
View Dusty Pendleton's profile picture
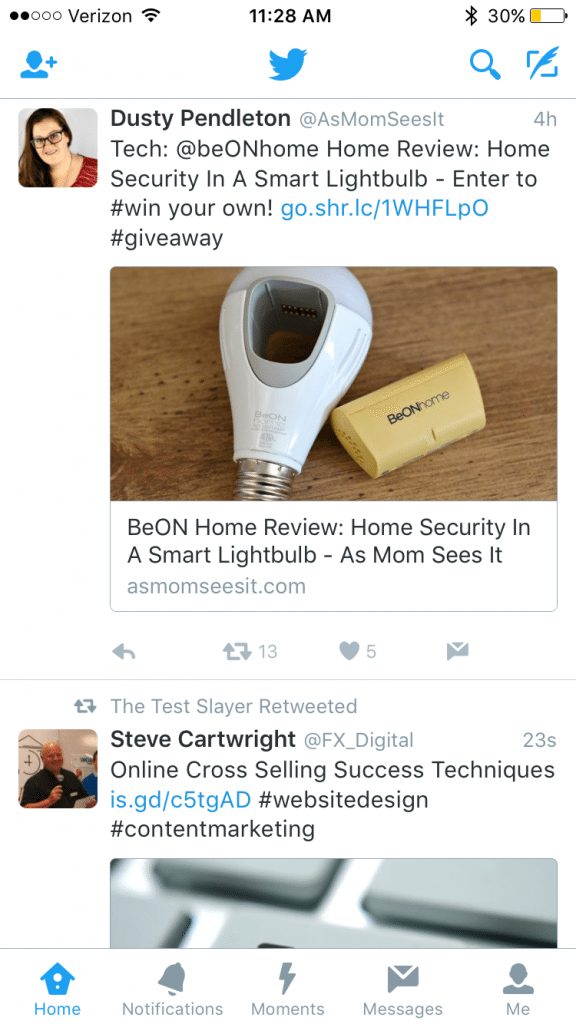point(57,148)
